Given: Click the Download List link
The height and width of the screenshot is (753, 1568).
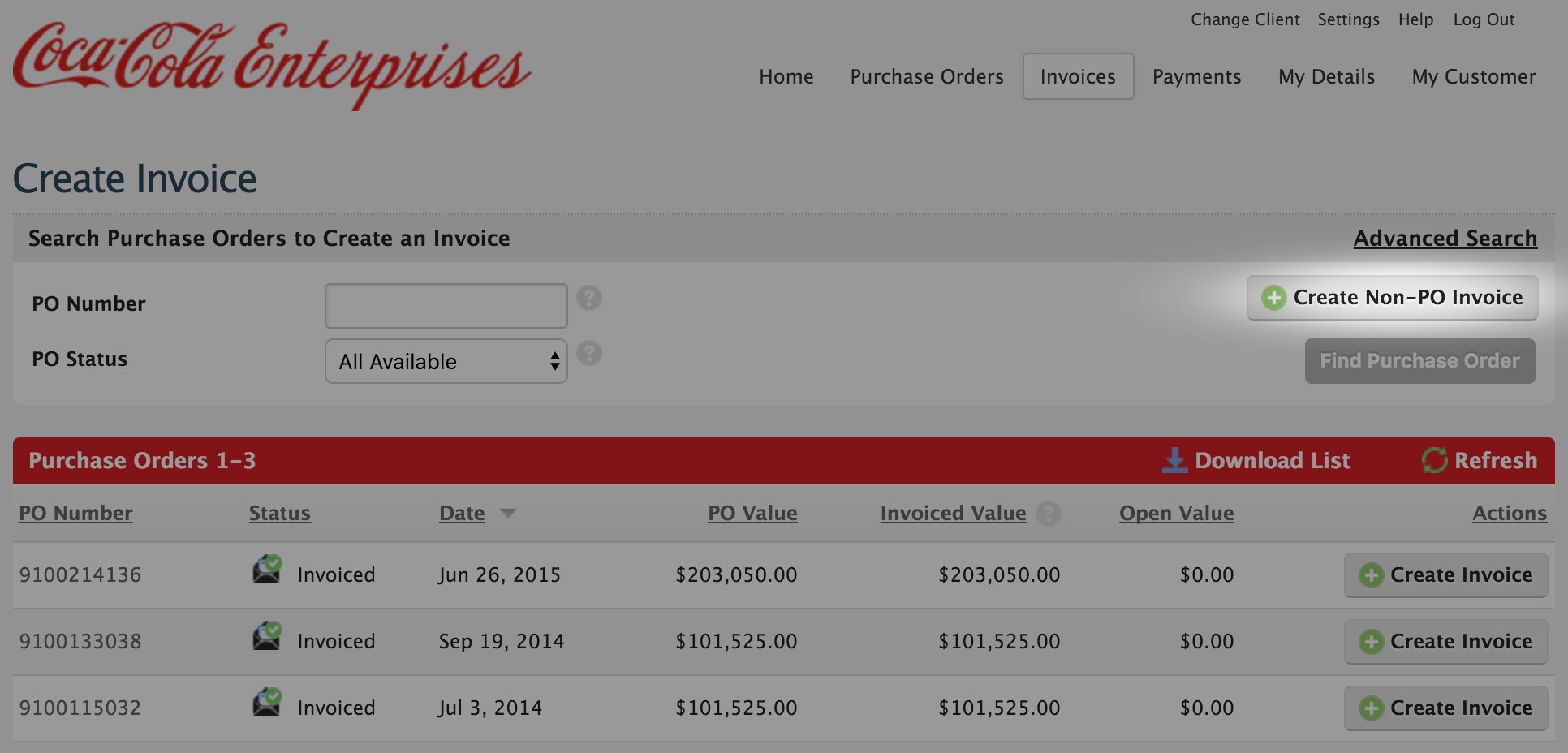Looking at the screenshot, I should (1272, 460).
